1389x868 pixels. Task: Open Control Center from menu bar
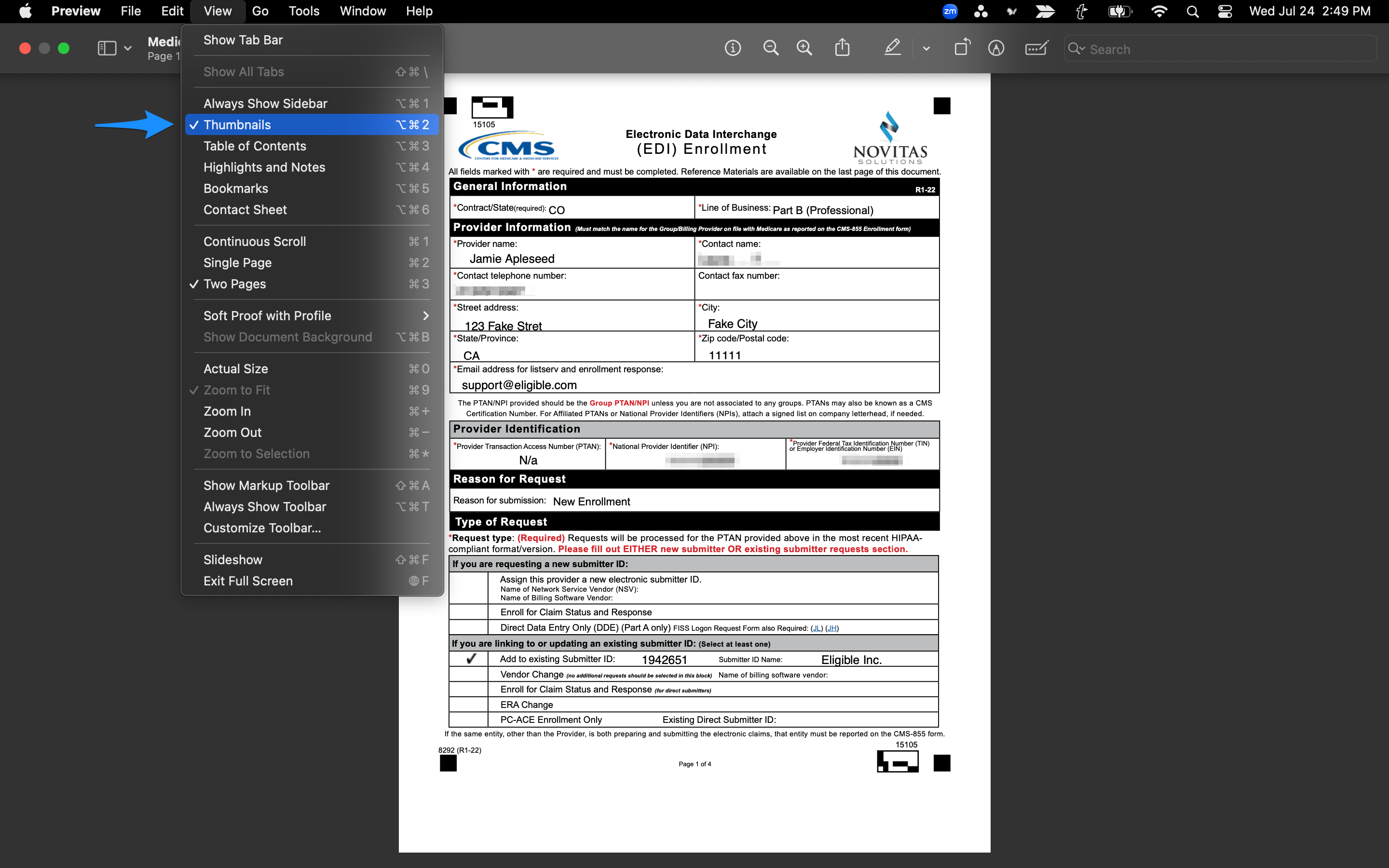pyautogui.click(x=1224, y=11)
